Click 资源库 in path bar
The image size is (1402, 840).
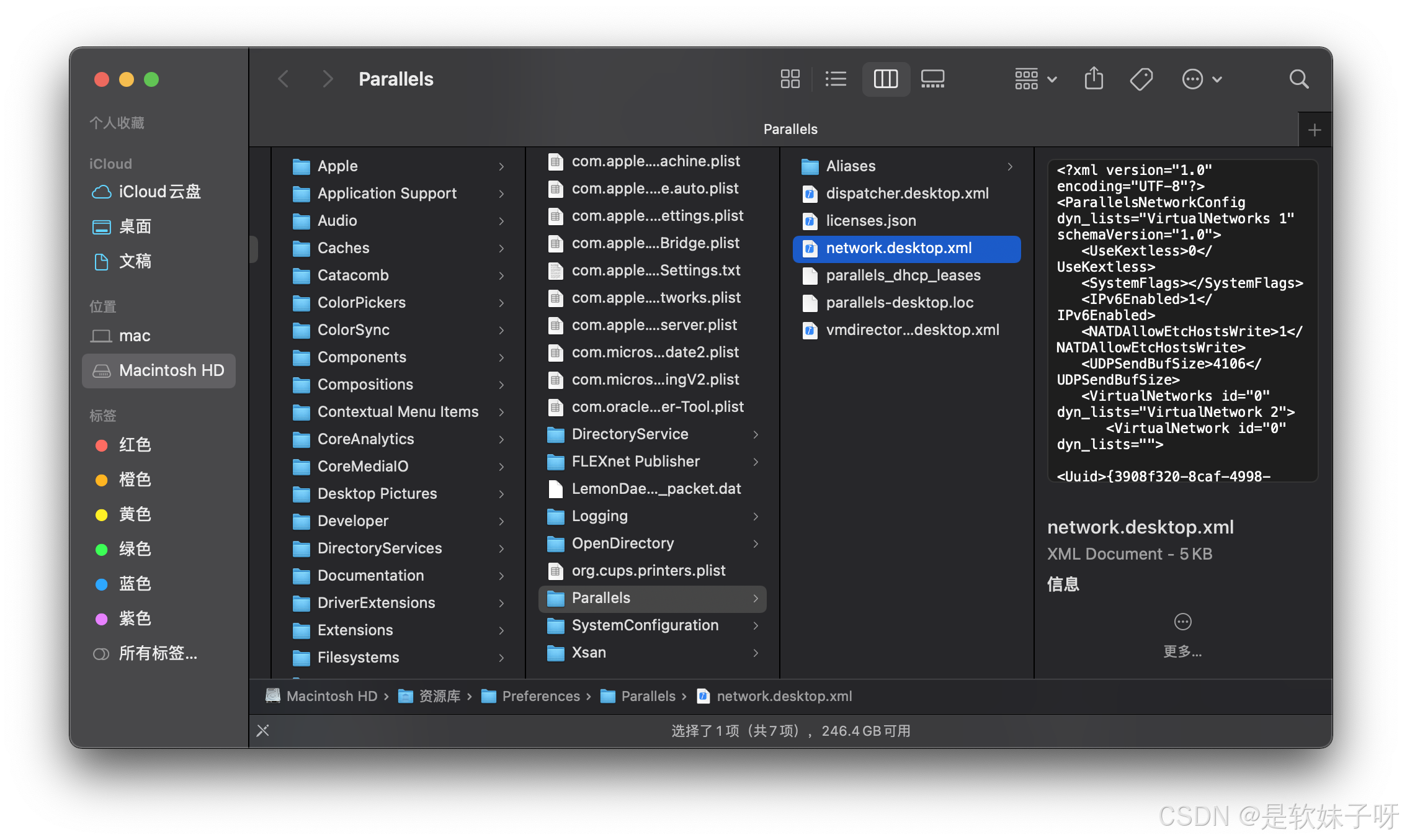(430, 696)
